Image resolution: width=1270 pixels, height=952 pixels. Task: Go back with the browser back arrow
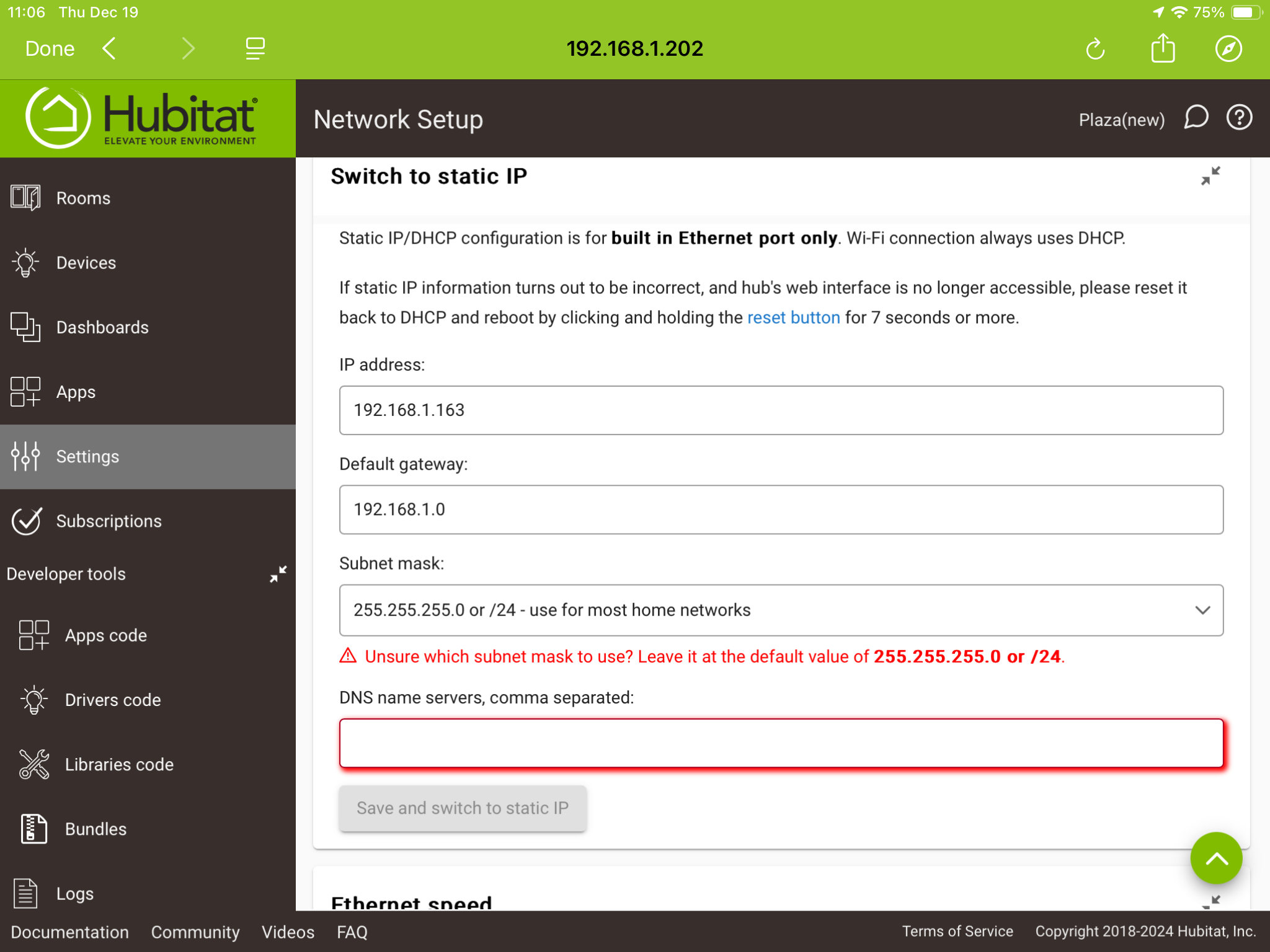[109, 48]
